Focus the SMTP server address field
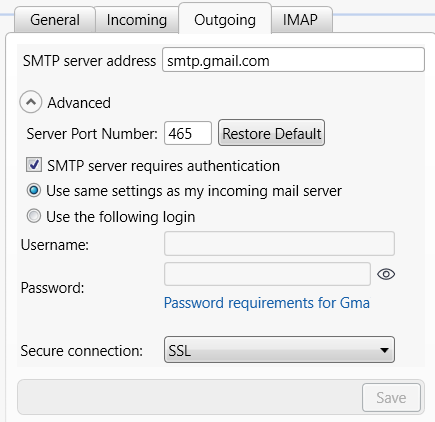Viewport: 435px width, 422px height. pyautogui.click(x=293, y=60)
